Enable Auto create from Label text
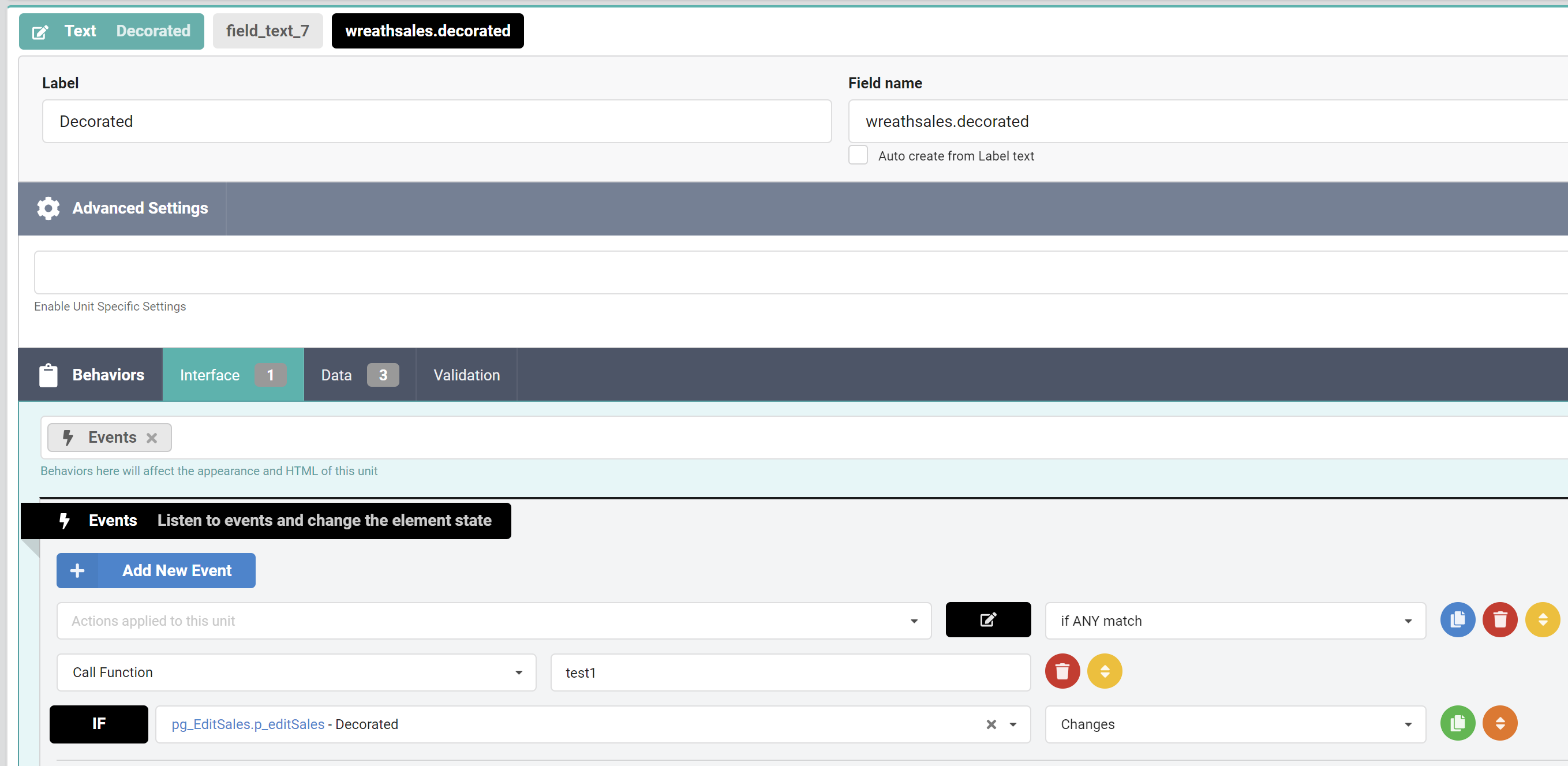This screenshot has height=766, width=1568. click(858, 155)
